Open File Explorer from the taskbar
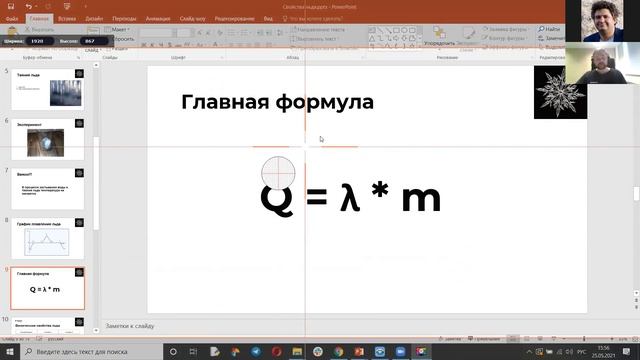 coord(297,351)
